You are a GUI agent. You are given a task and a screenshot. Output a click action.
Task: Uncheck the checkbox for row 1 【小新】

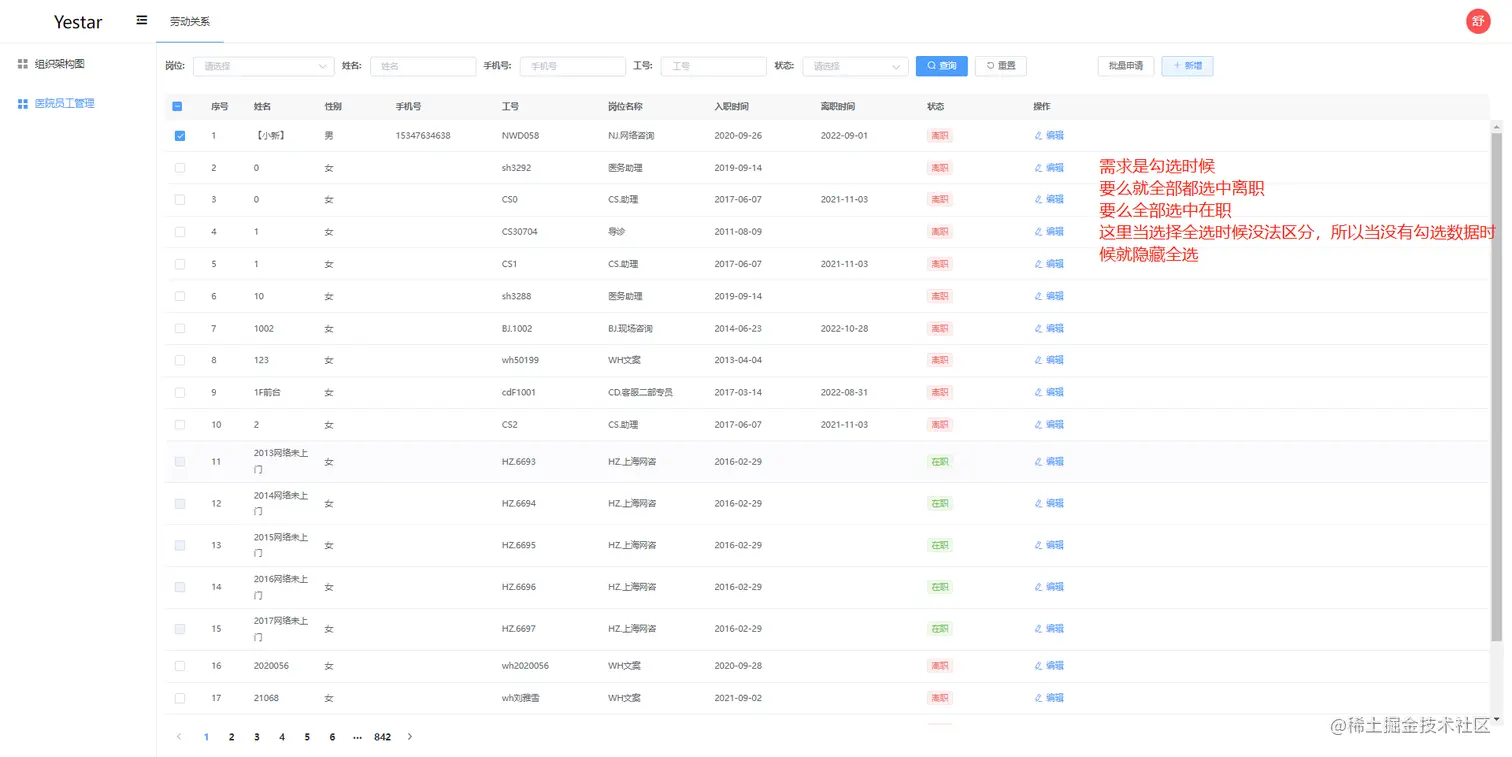pyautogui.click(x=180, y=136)
